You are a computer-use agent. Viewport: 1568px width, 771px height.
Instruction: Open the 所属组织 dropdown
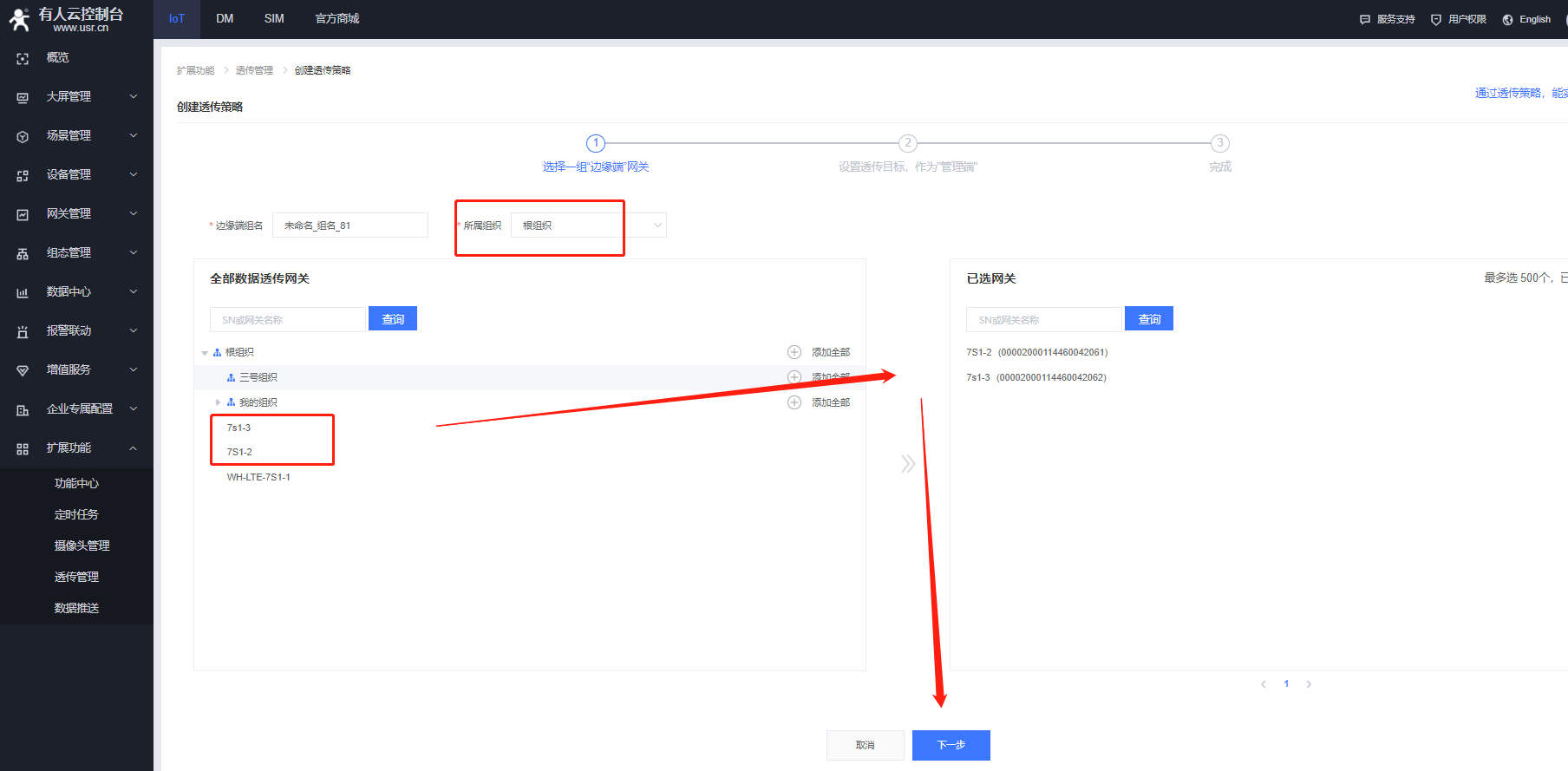point(589,225)
